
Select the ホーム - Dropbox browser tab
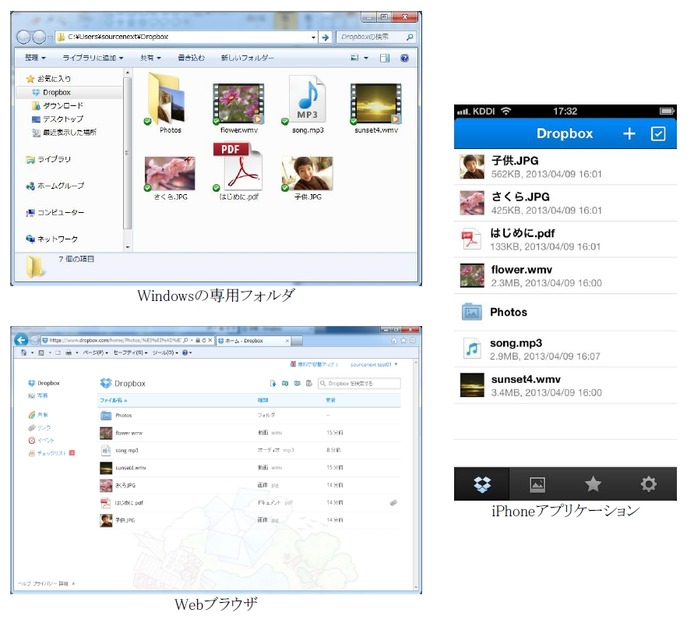click(x=253, y=341)
